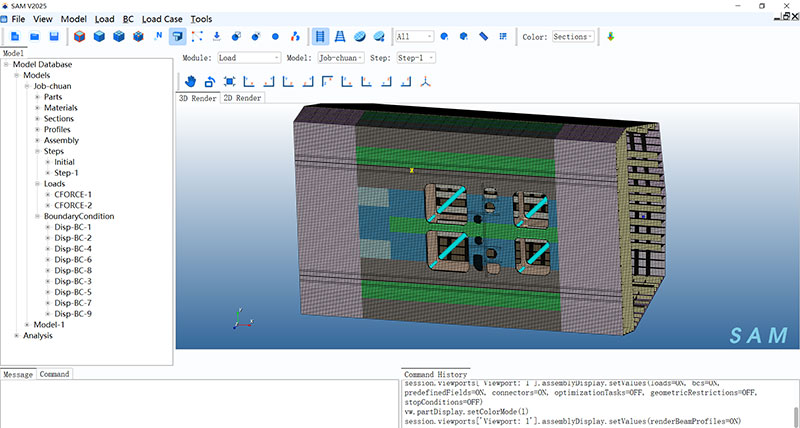Open the BC menu
The width and height of the screenshot is (800, 428).
click(128, 19)
